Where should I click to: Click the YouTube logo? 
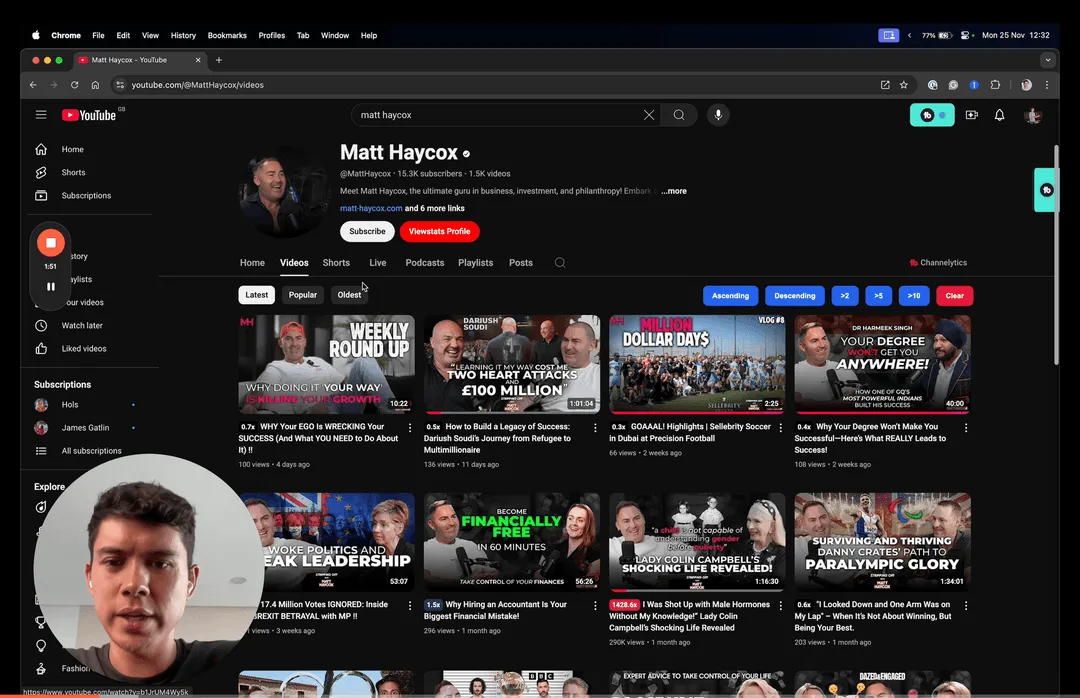coord(90,115)
